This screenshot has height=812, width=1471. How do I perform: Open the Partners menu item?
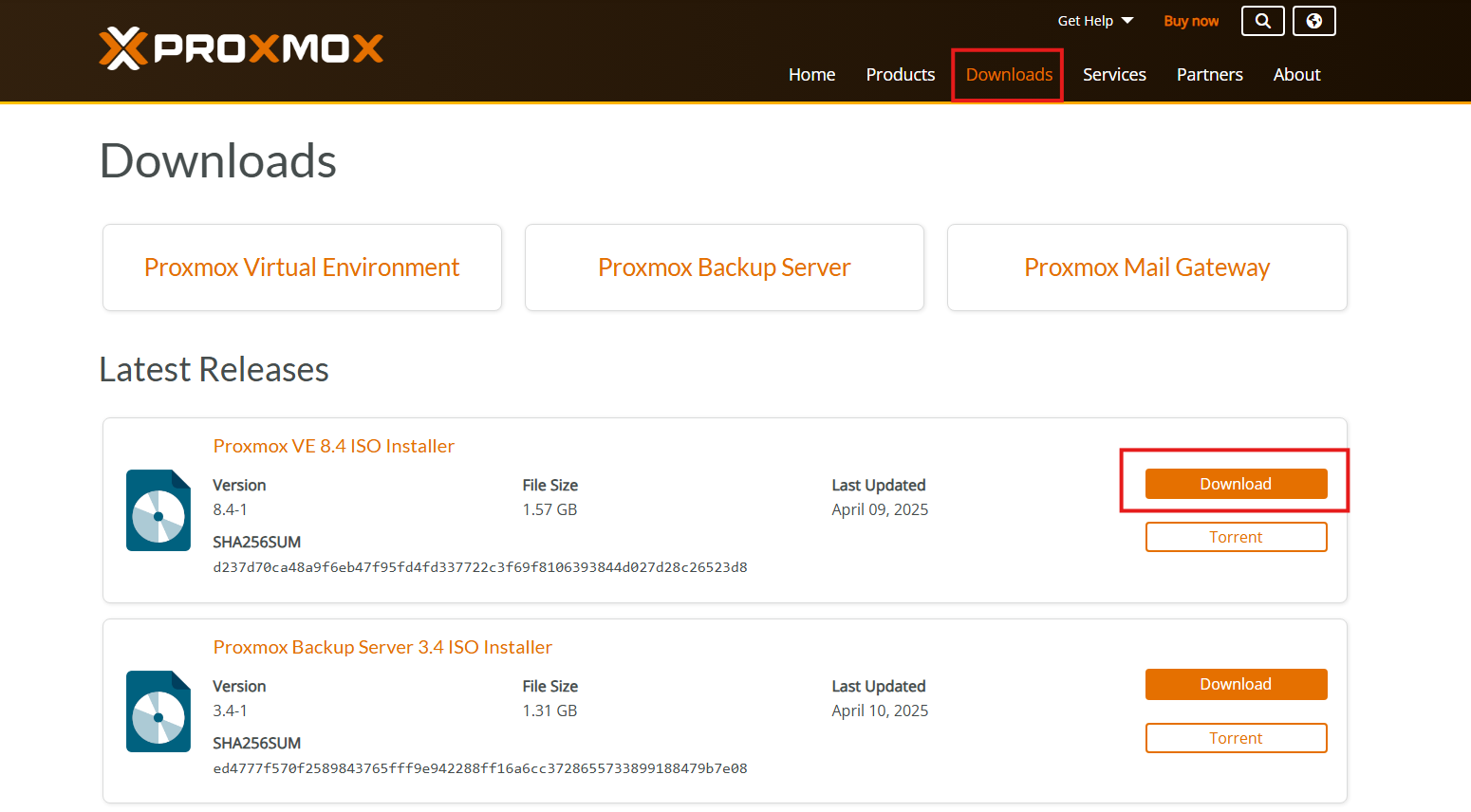[x=1209, y=75]
